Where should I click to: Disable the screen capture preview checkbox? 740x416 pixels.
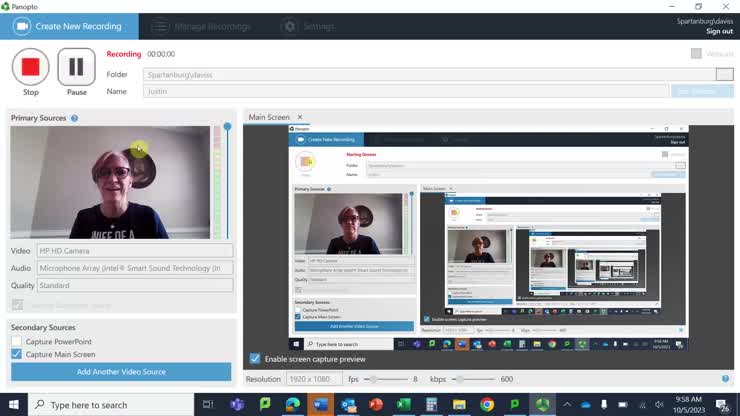pyautogui.click(x=255, y=359)
